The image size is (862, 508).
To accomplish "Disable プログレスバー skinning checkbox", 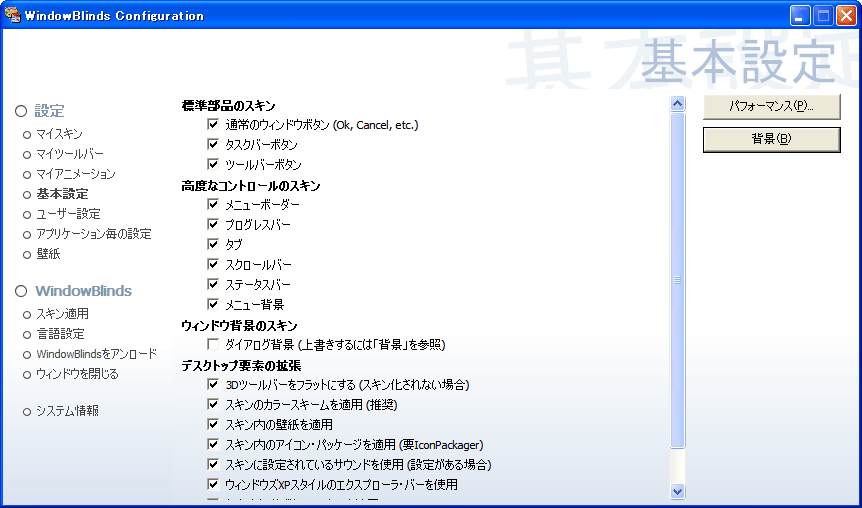I will coord(213,224).
